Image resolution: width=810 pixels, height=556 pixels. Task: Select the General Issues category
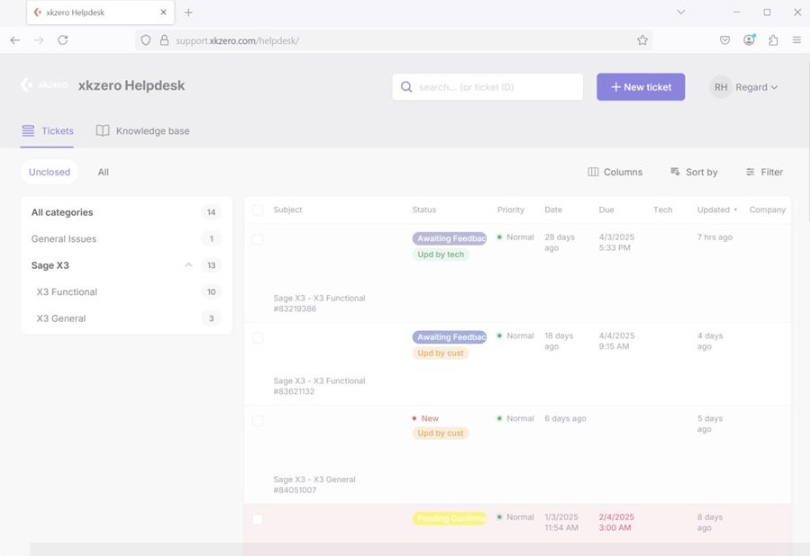pos(127,239)
